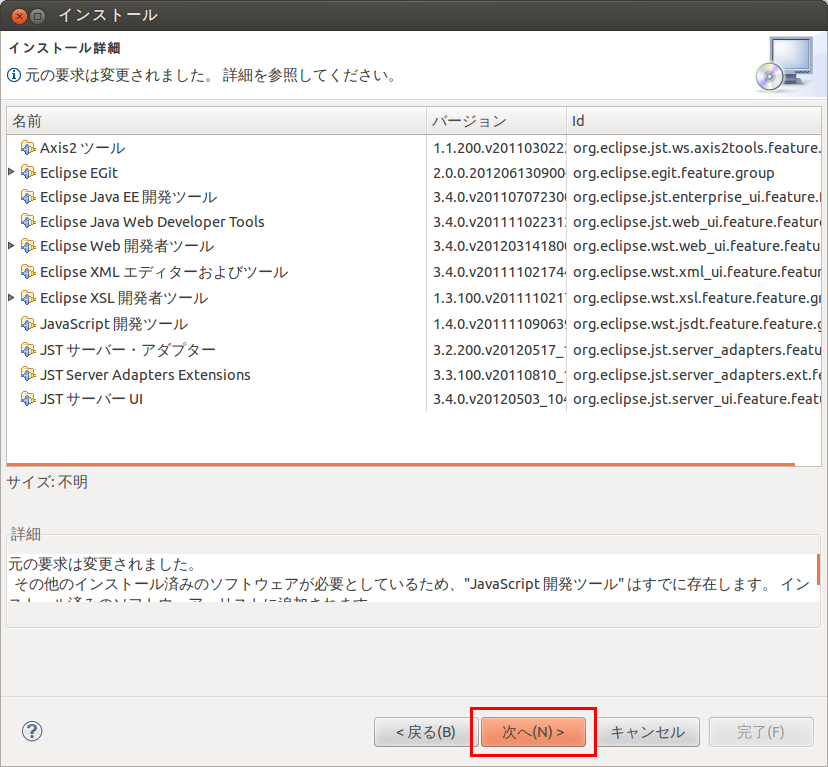Click the icon beside JST Server Adapters Extensions

(28, 374)
